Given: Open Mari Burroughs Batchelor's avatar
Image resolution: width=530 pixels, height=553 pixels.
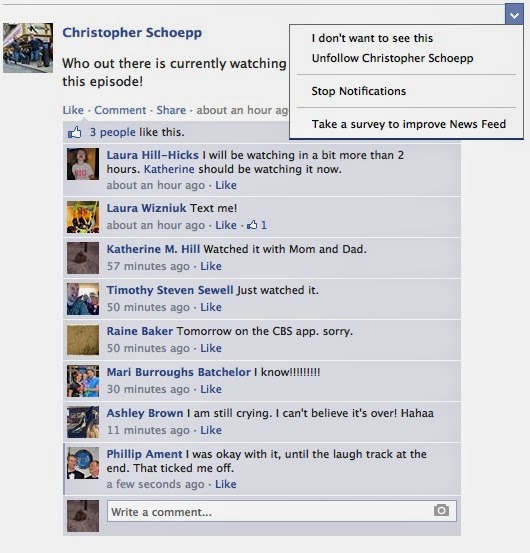Looking at the screenshot, I should 83,381.
